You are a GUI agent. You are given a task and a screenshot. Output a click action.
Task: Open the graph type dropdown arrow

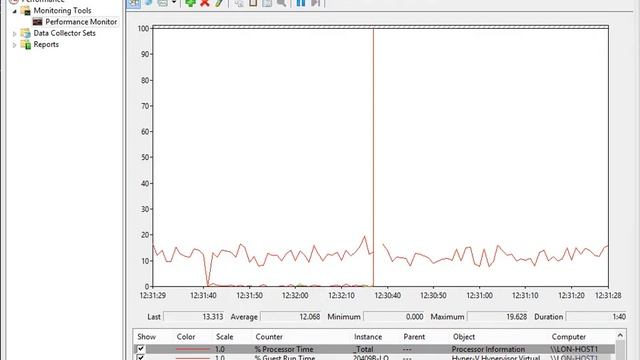pos(174,2)
